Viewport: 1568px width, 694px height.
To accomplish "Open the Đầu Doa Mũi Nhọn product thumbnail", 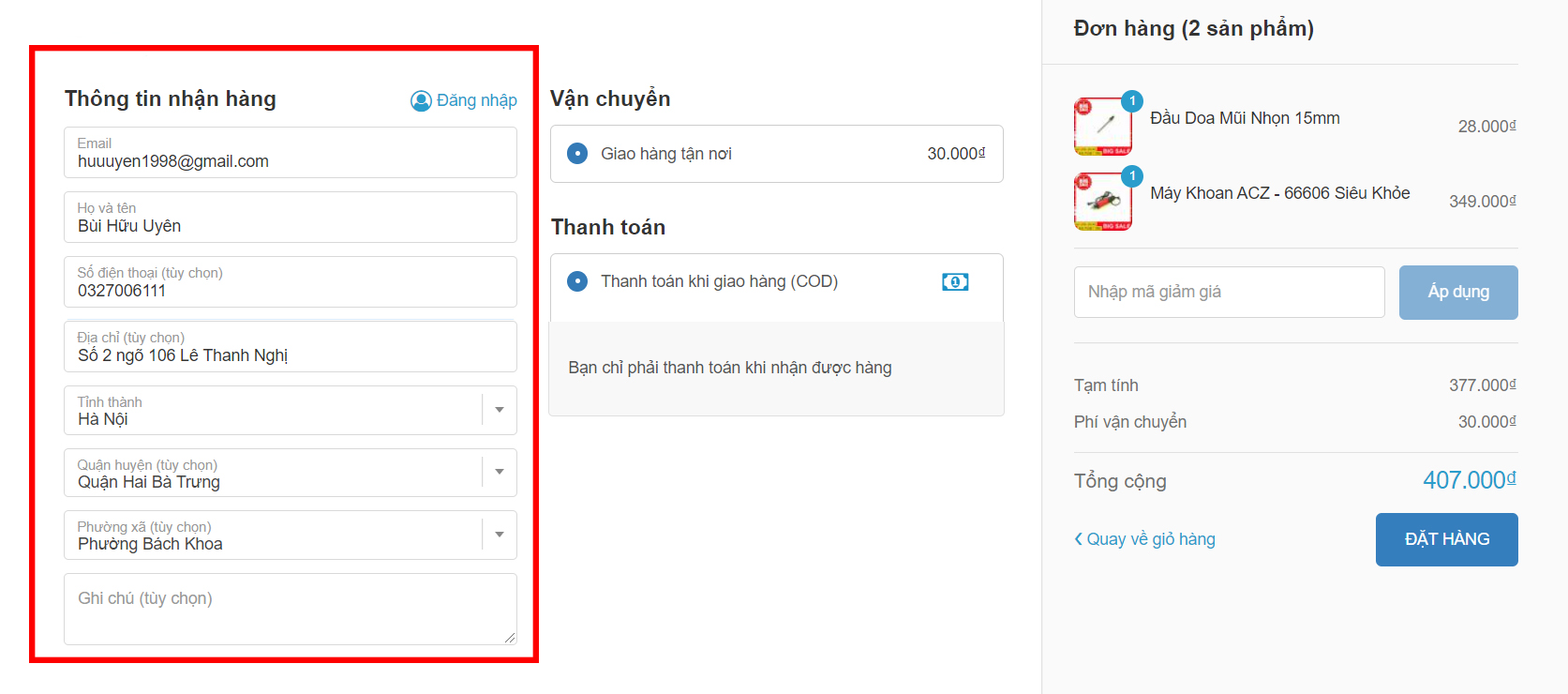I will (x=1103, y=126).
